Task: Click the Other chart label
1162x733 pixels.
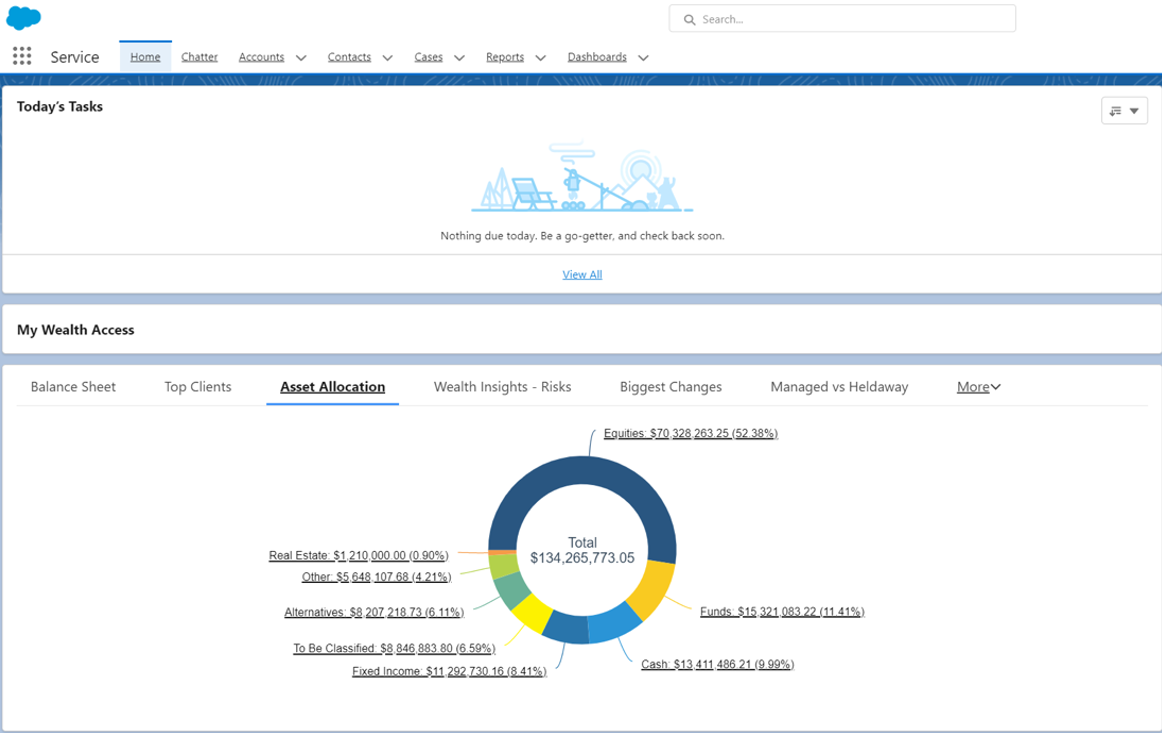Action: pos(376,577)
